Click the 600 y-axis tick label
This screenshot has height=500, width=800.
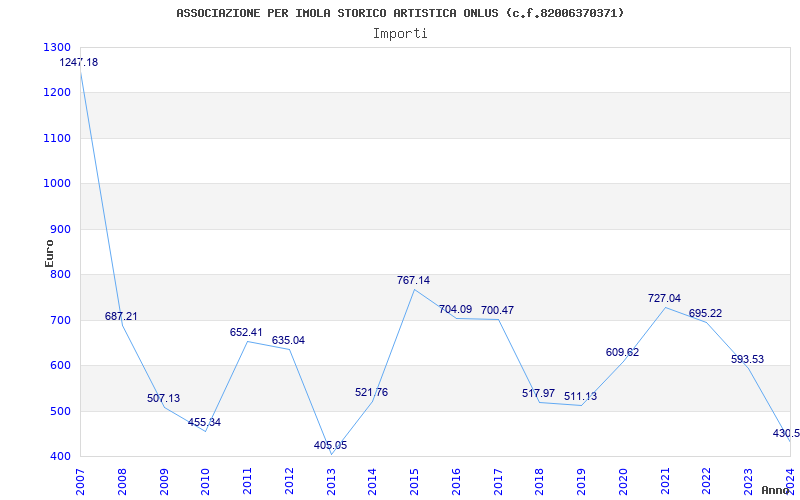(61, 366)
